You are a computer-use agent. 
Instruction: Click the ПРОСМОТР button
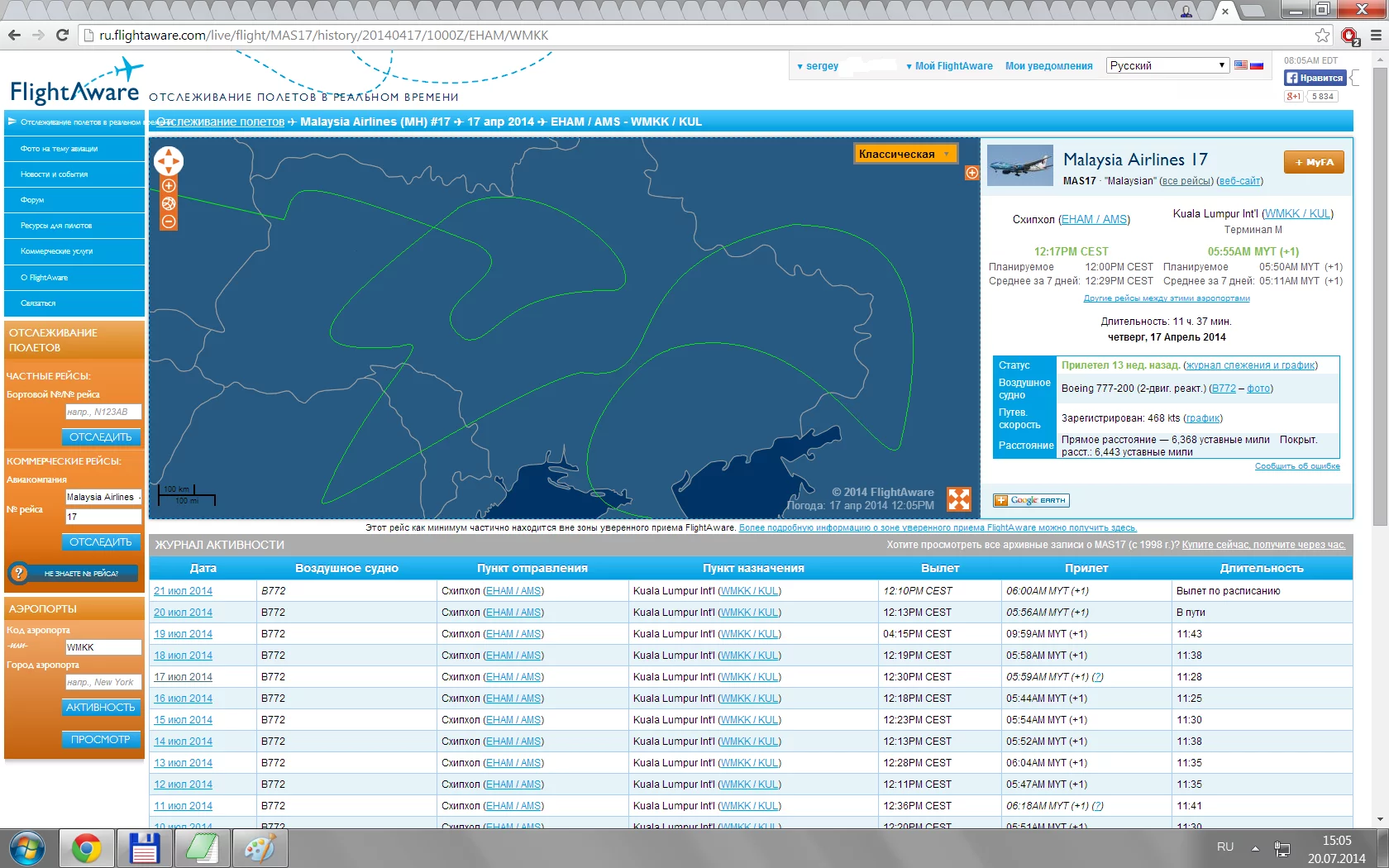(101, 739)
